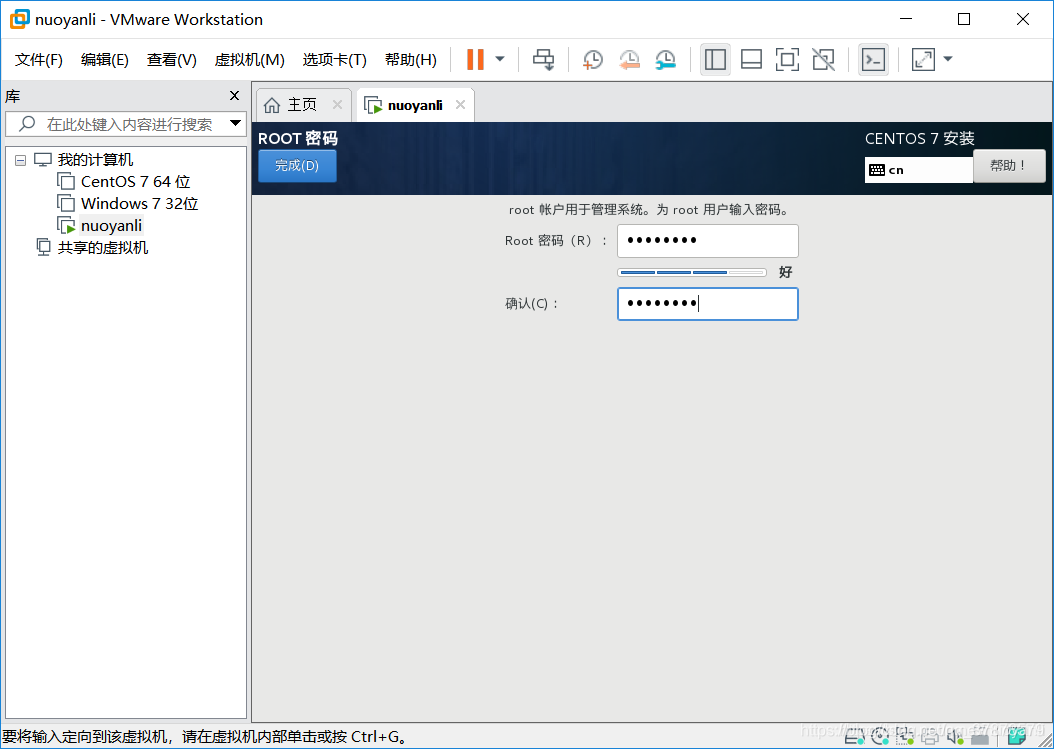Close the nuoyanli tab
Screen dimensions: 1054x749
pyautogui.click(x=460, y=105)
